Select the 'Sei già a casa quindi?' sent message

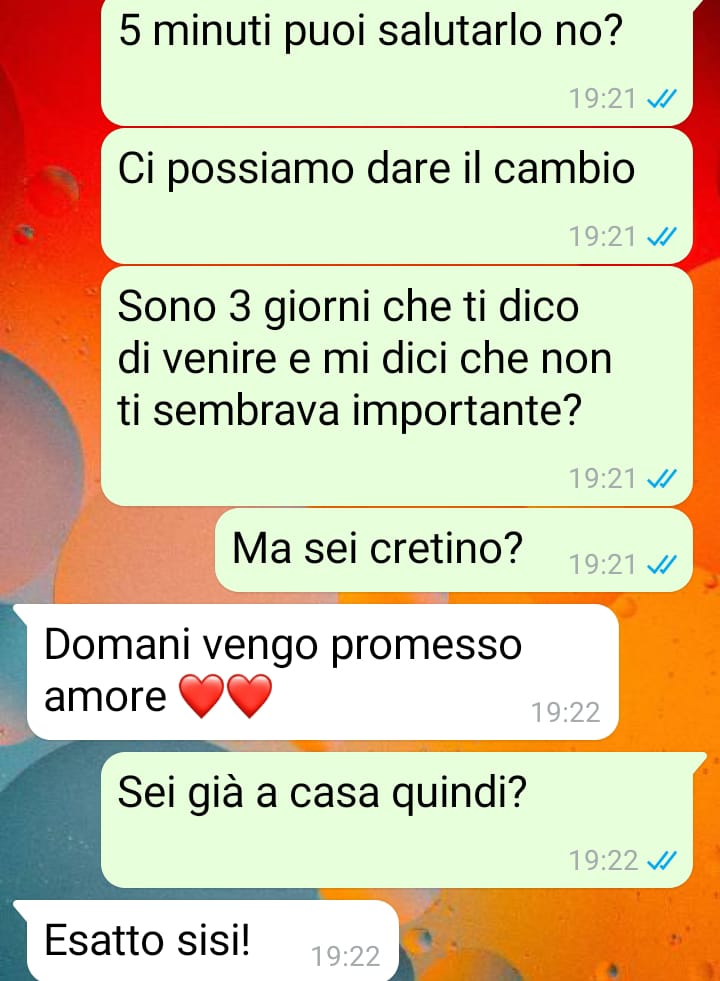click(398, 820)
